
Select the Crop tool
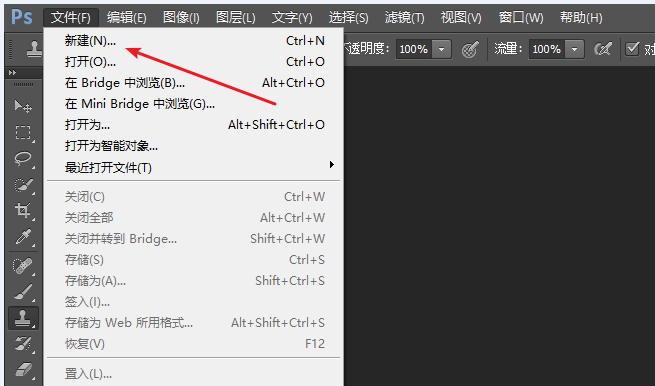click(23, 211)
